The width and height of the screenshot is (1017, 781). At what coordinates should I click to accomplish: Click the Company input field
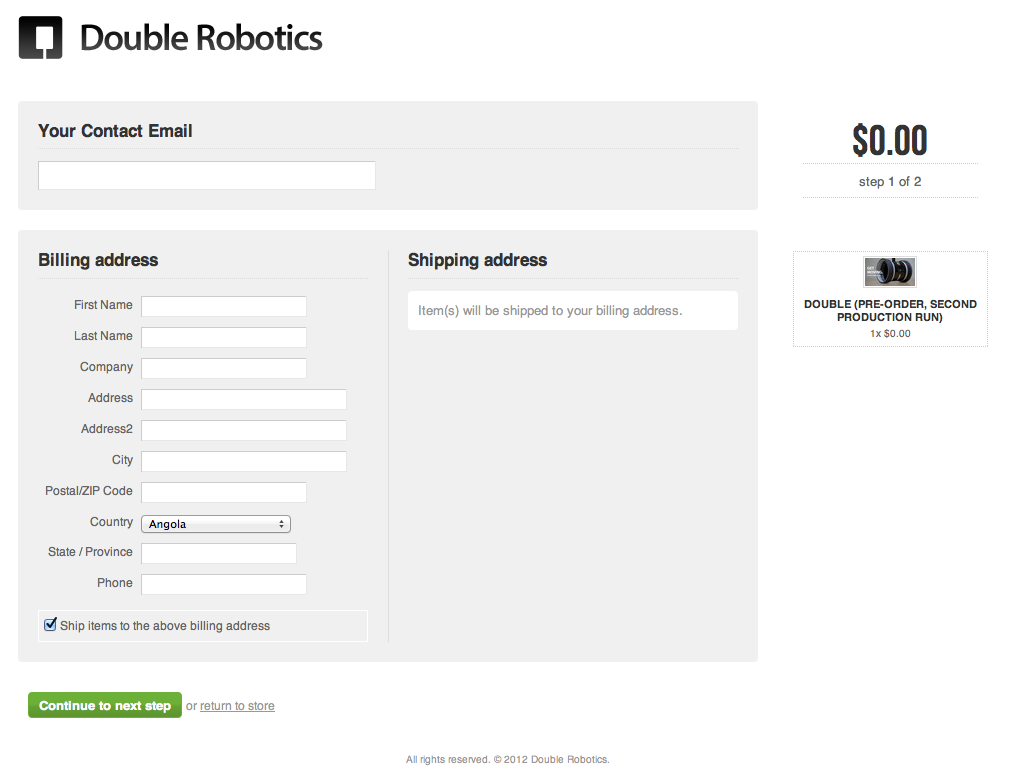224,368
